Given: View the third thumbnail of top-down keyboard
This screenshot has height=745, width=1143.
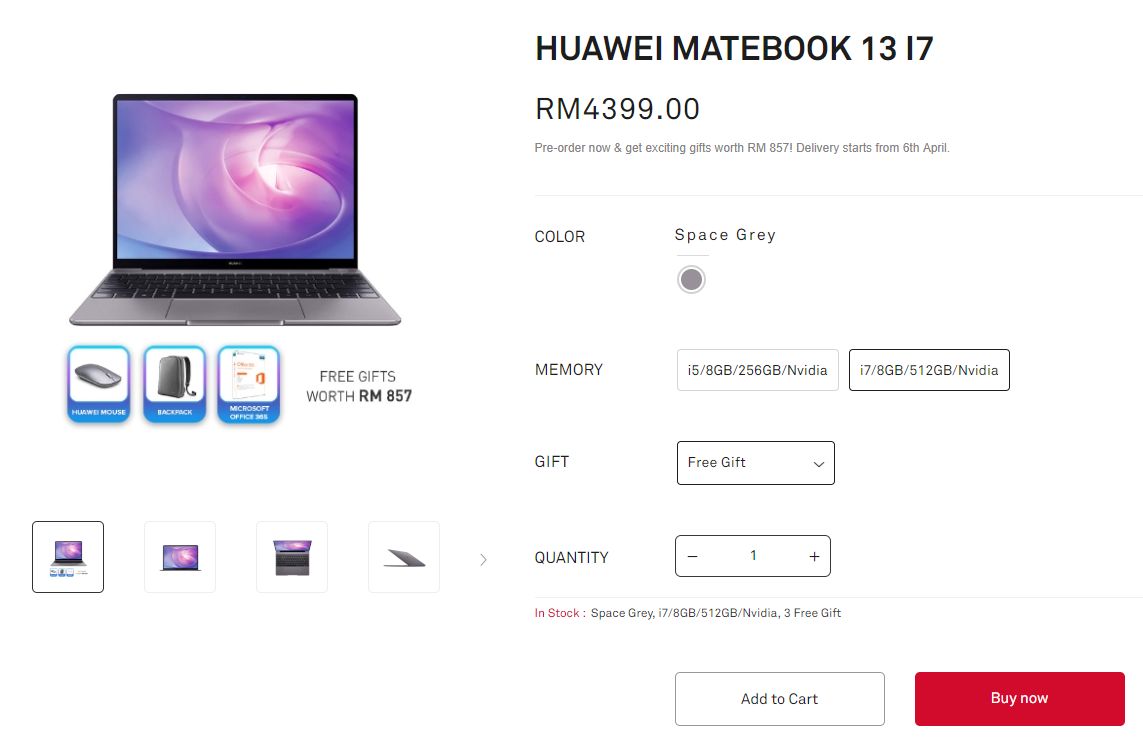Looking at the screenshot, I should click(x=292, y=557).
